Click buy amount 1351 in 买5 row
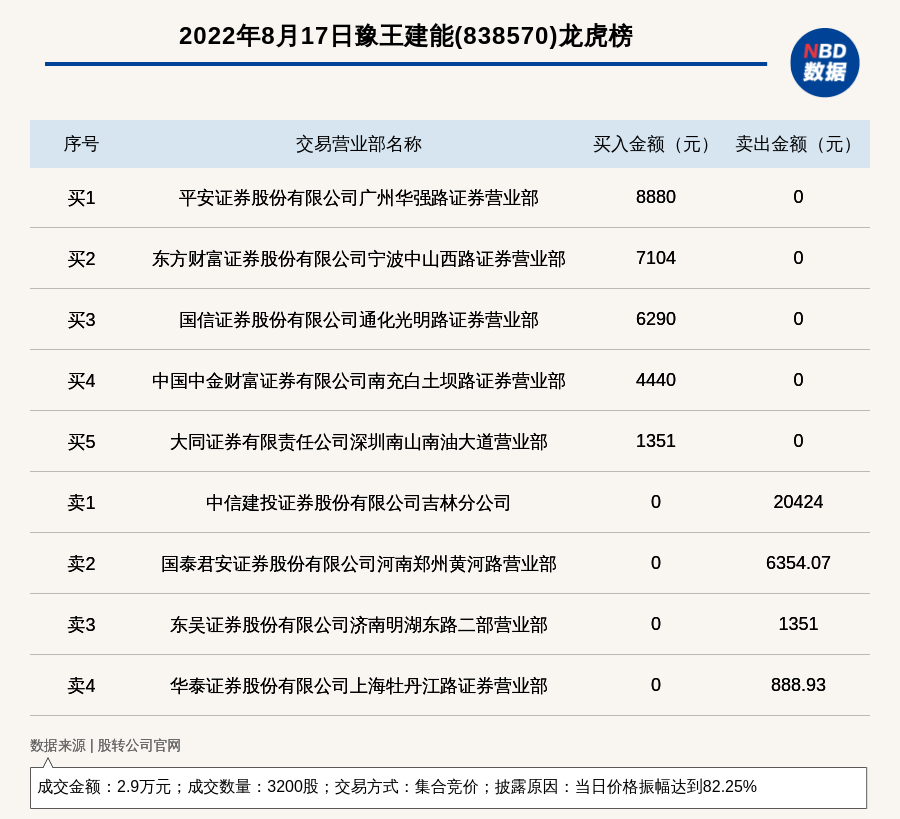 [655, 441]
